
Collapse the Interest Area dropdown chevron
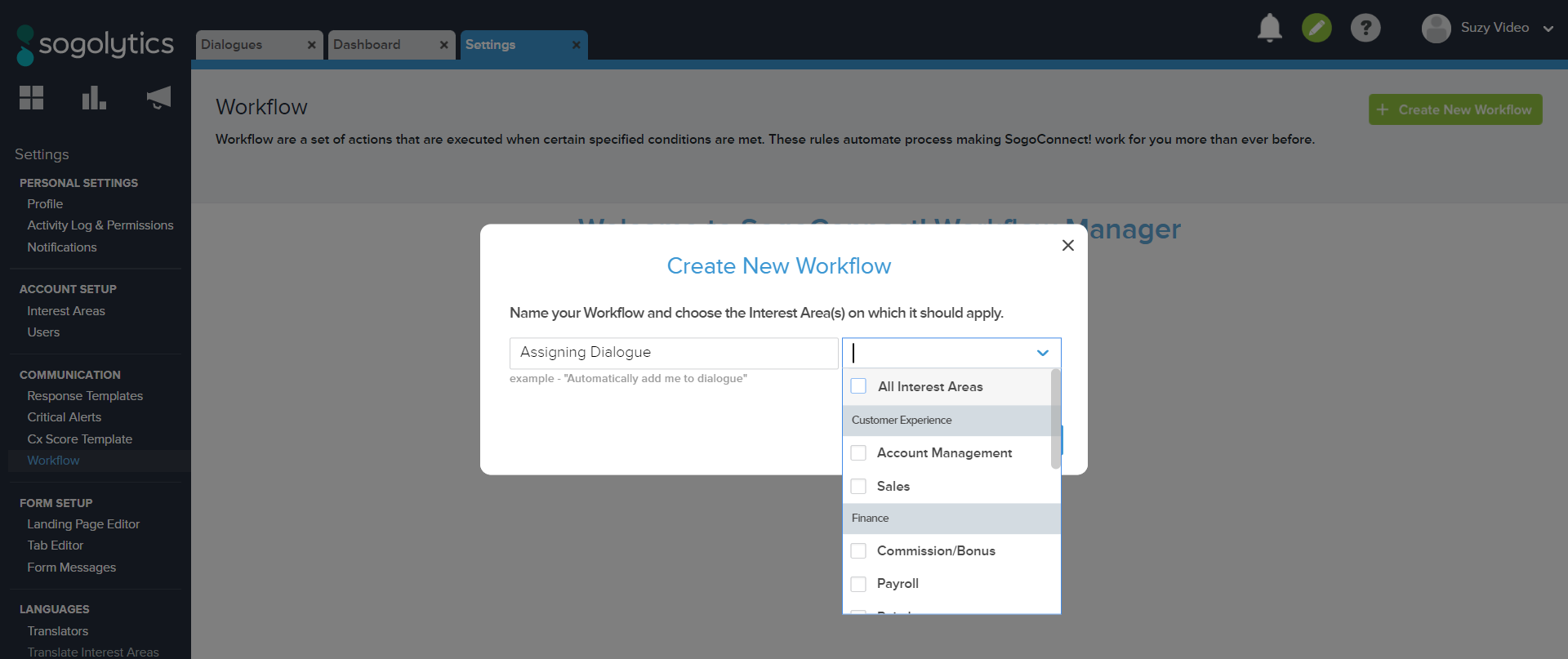pyautogui.click(x=1042, y=353)
